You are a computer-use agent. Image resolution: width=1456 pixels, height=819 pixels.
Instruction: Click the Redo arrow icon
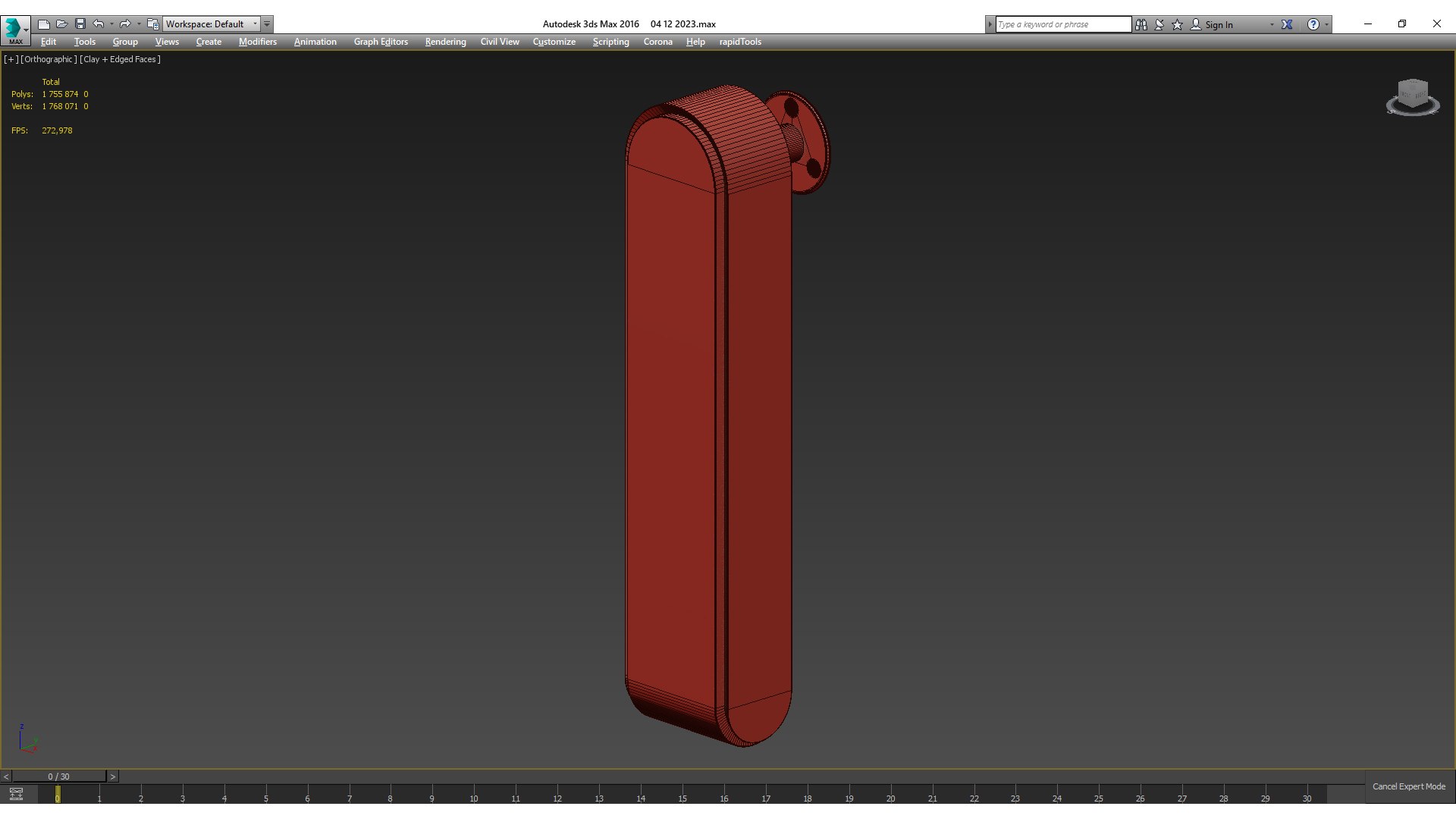click(125, 24)
